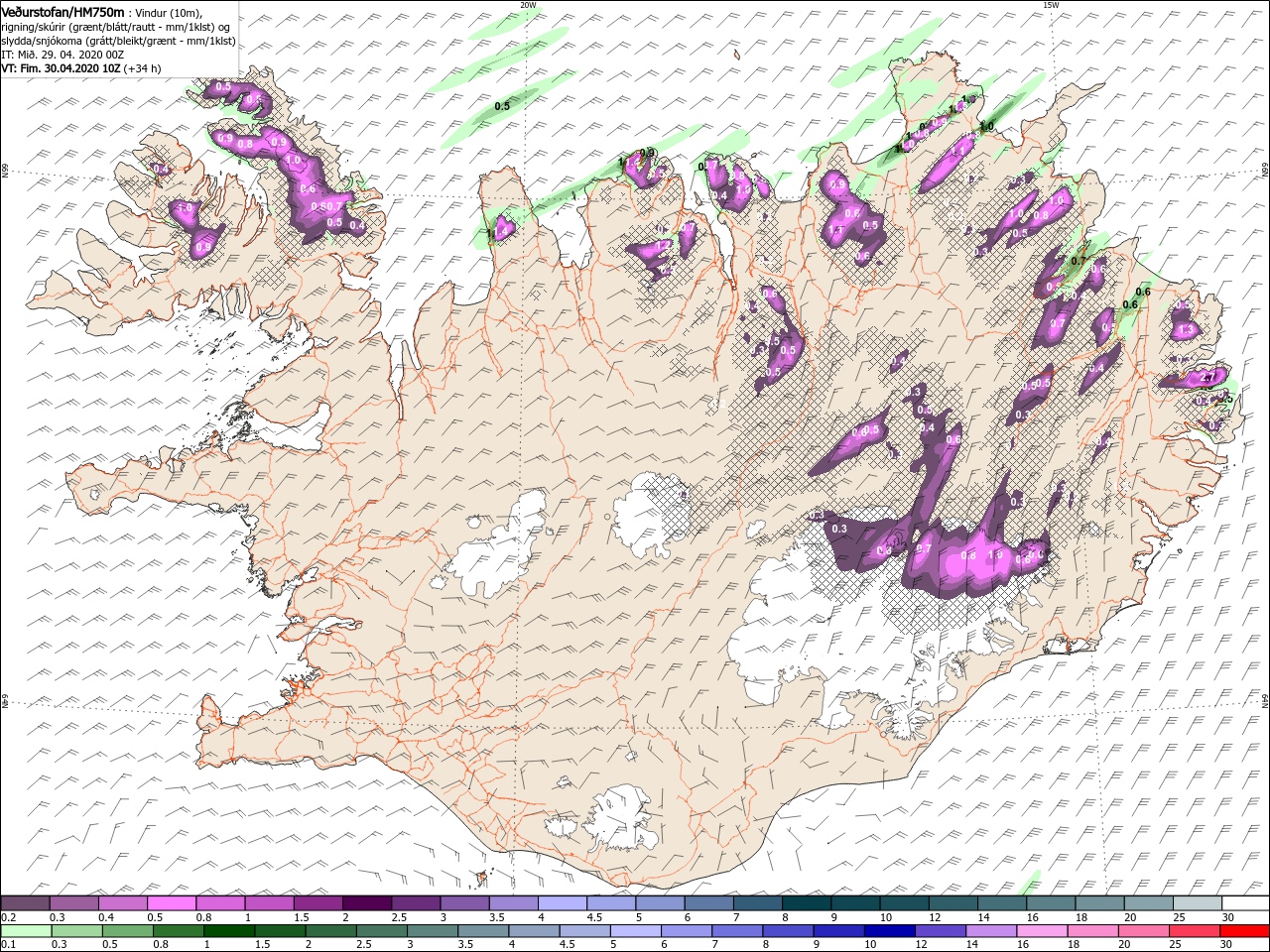Click the Veðurstofan/HM750m map title
This screenshot has width=1270, height=952.
click(x=63, y=11)
